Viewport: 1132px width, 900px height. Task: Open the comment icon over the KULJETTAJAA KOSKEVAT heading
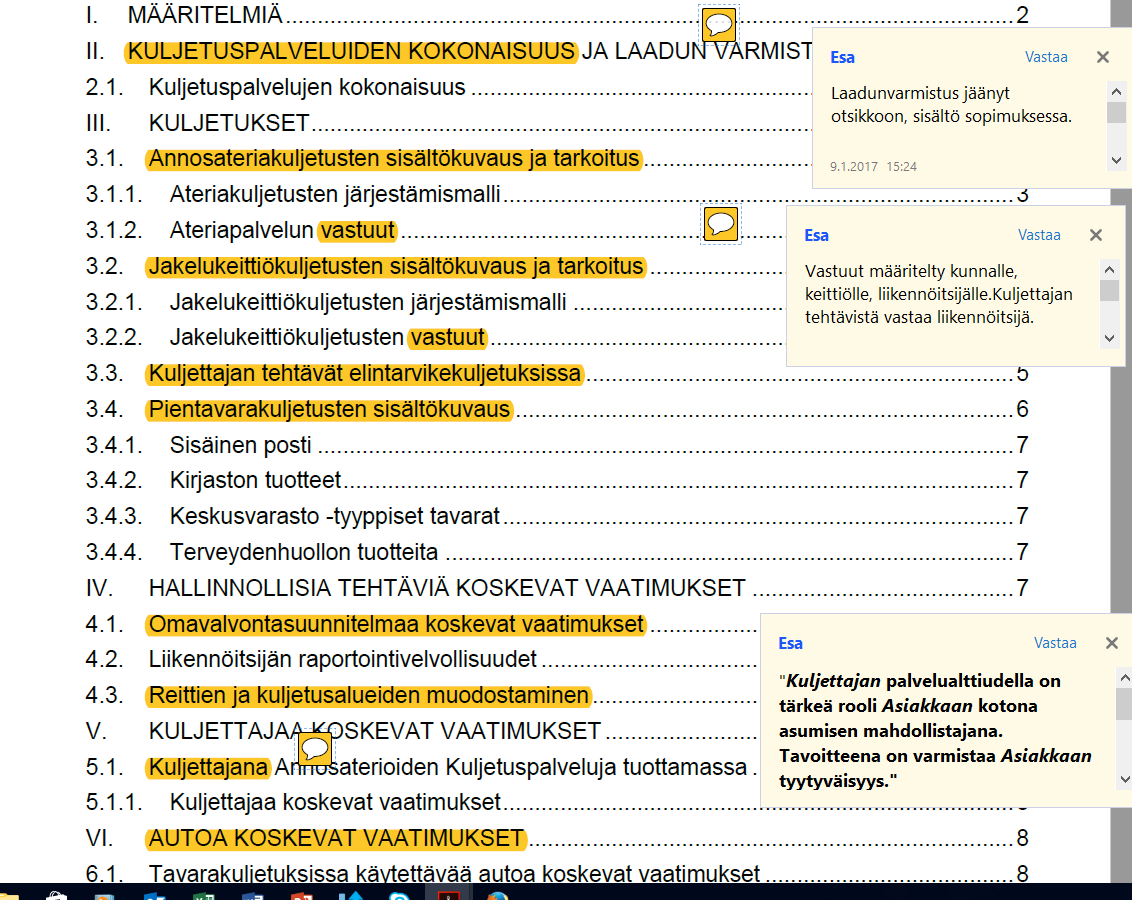(x=315, y=748)
